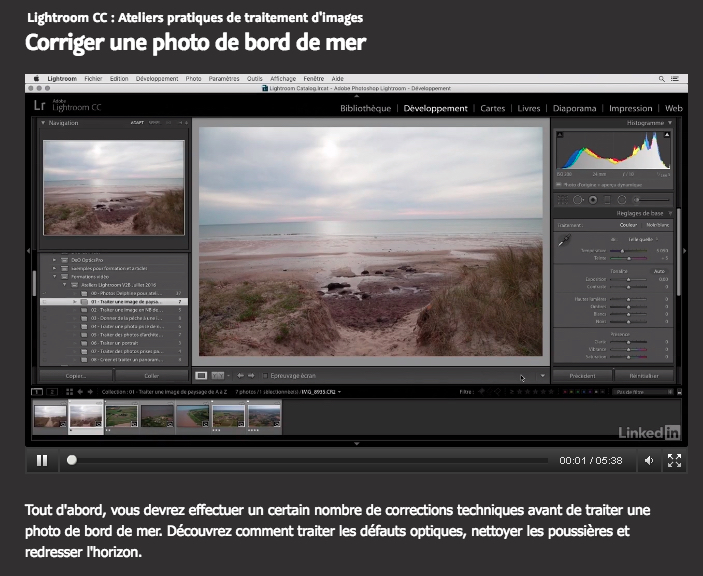Screen dimensions: 703x576
Task: Go forward using filmstrip right arrow
Action: coord(90,392)
